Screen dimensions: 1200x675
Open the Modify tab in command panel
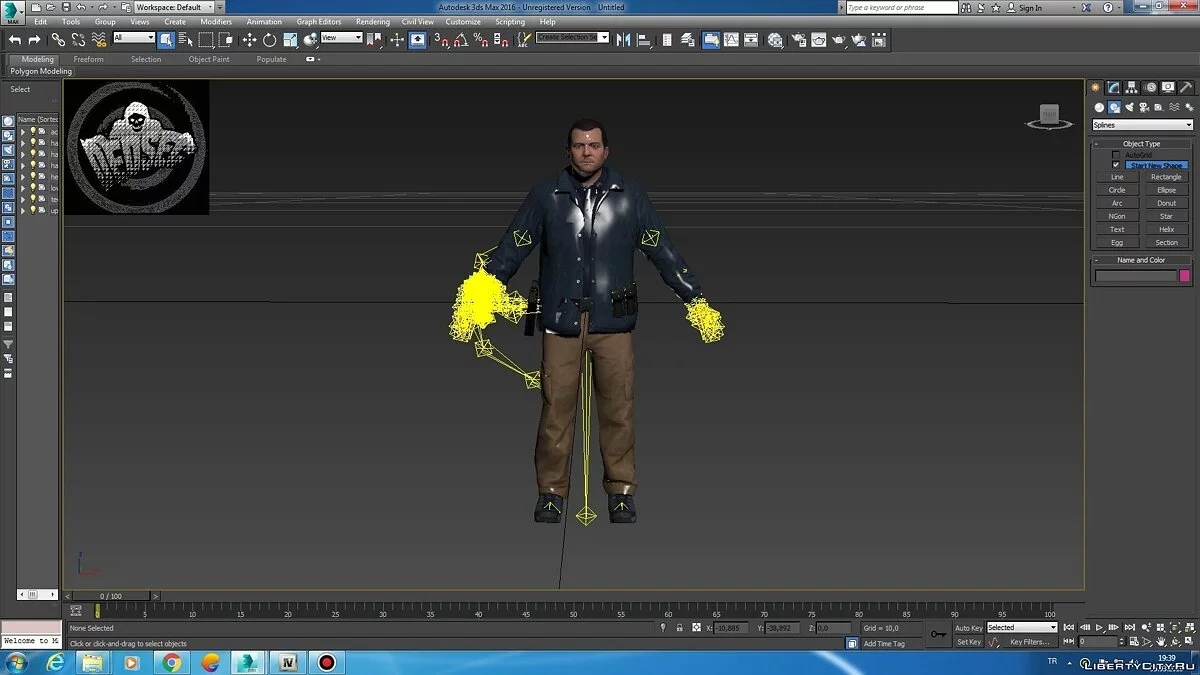pyautogui.click(x=1113, y=88)
